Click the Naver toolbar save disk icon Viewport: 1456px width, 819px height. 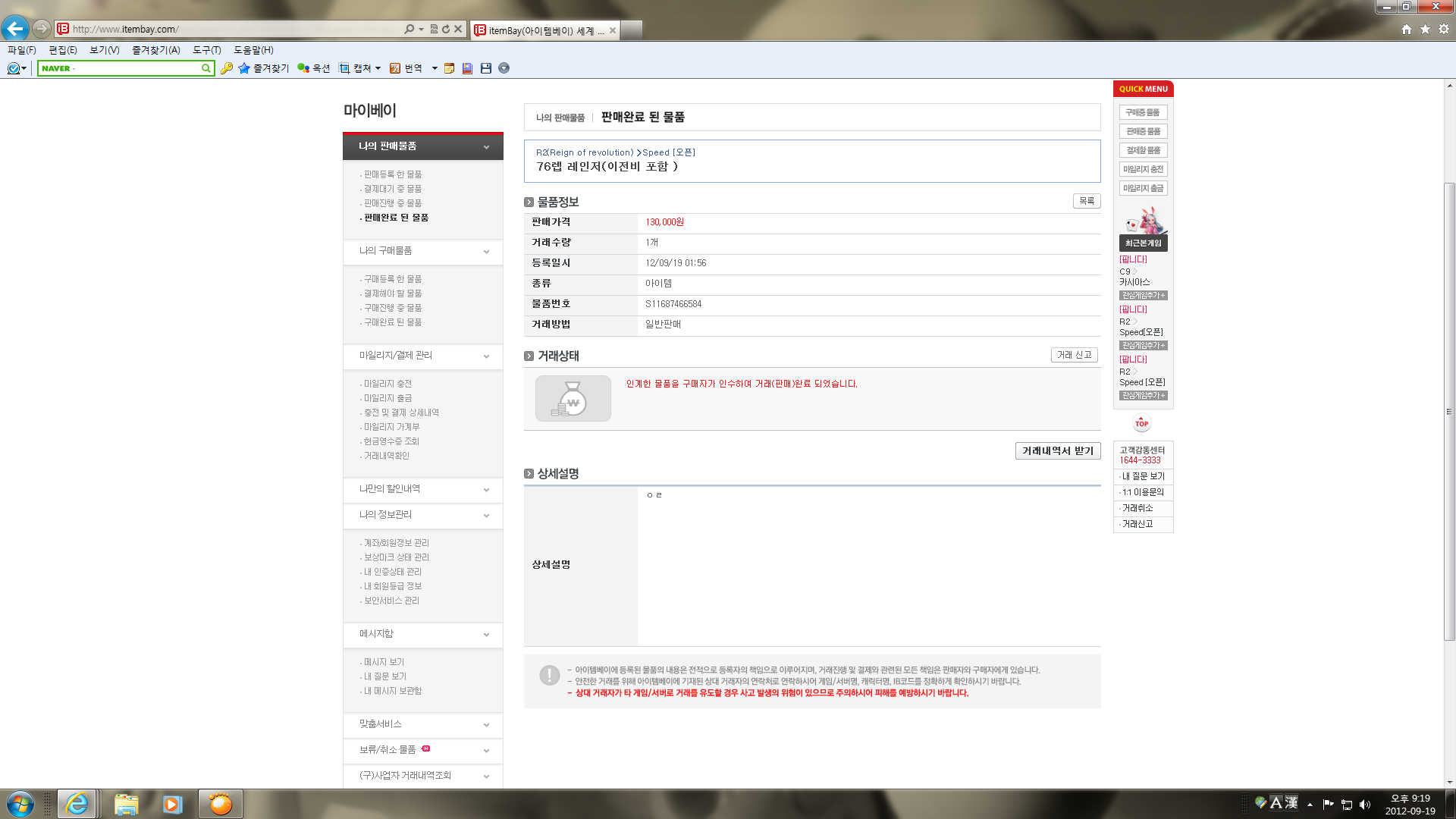(486, 68)
